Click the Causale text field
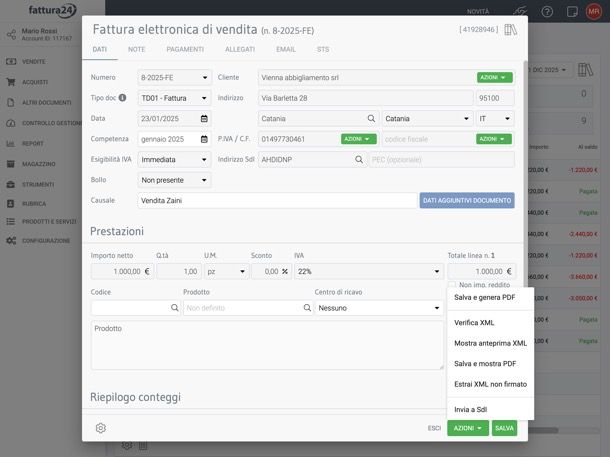 (x=276, y=200)
